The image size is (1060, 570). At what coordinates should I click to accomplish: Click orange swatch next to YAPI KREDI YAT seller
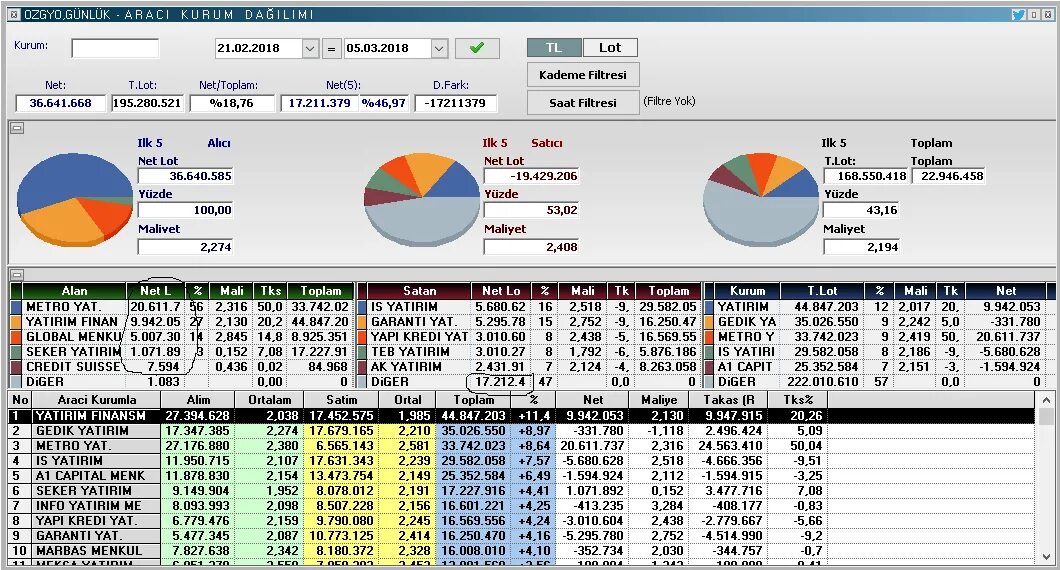point(362,337)
